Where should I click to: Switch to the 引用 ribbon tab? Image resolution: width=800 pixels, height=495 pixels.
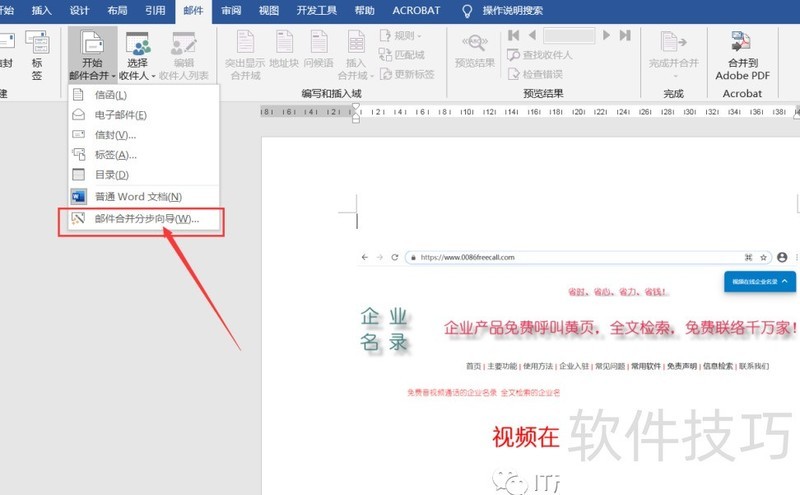(155, 10)
